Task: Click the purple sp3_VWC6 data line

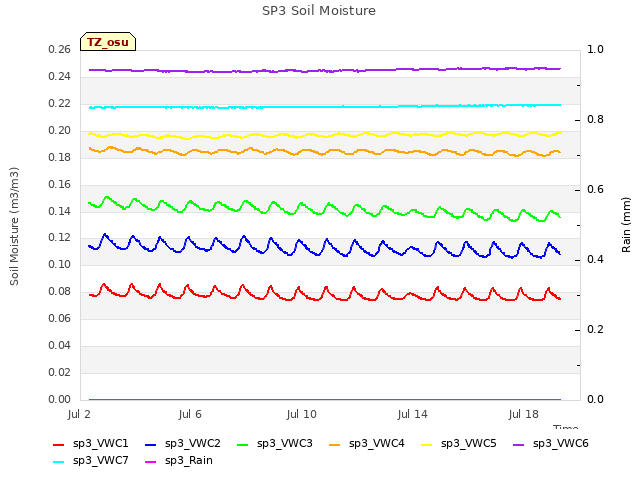Action: 325,71
